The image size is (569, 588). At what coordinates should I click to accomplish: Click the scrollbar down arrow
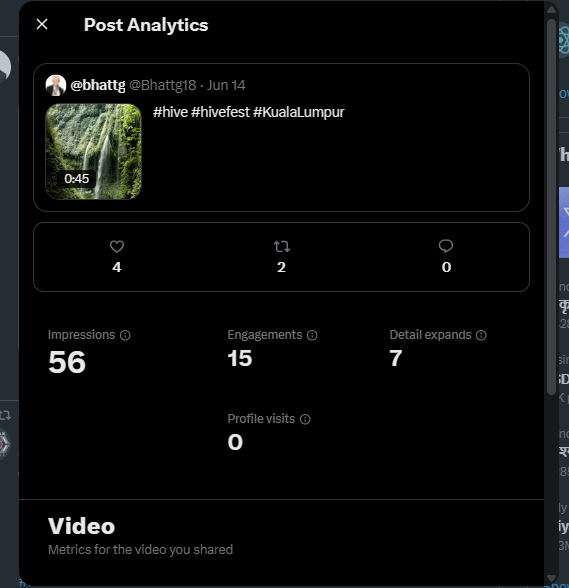click(x=551, y=578)
